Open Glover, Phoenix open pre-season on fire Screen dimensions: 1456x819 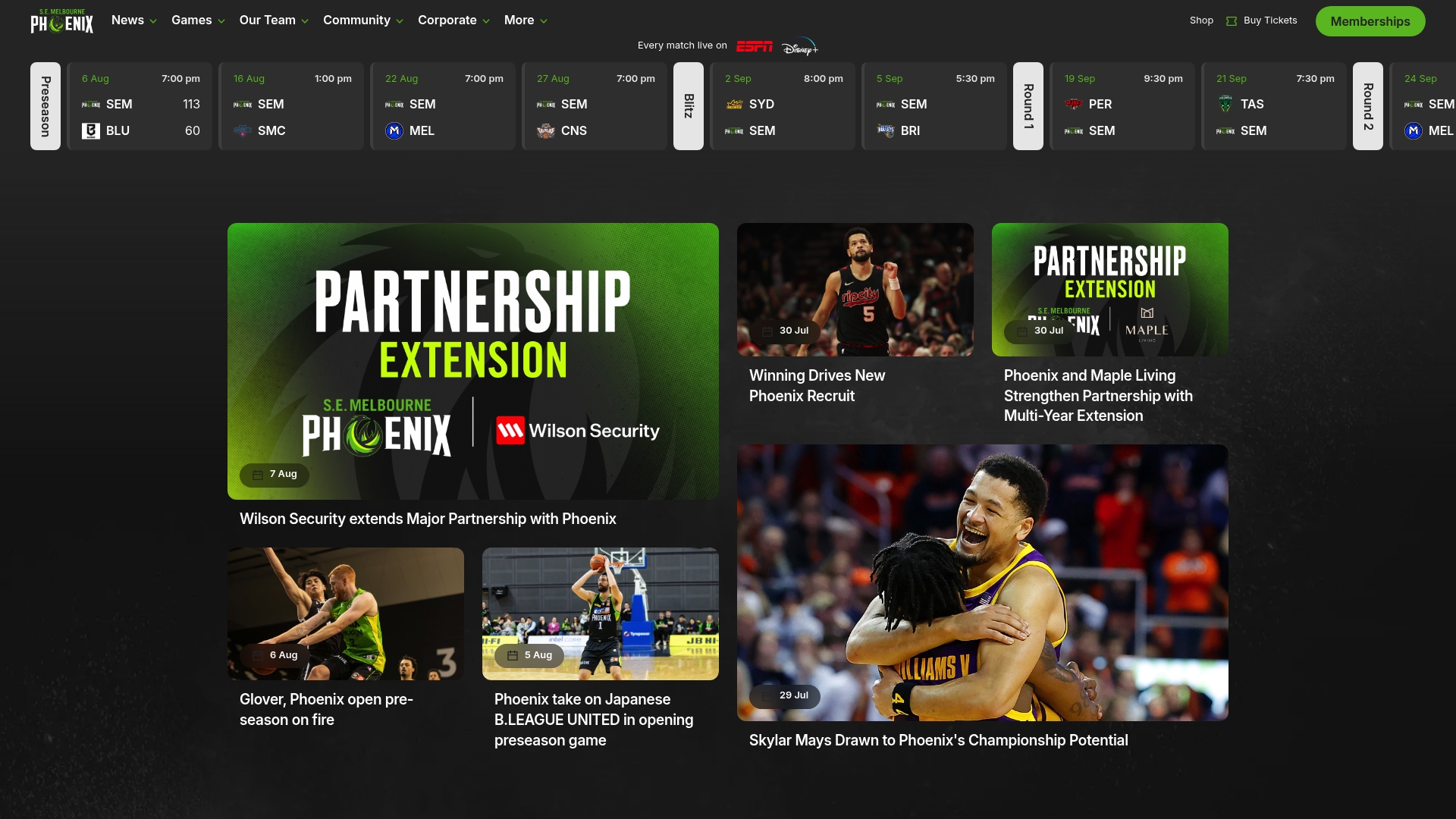point(326,710)
